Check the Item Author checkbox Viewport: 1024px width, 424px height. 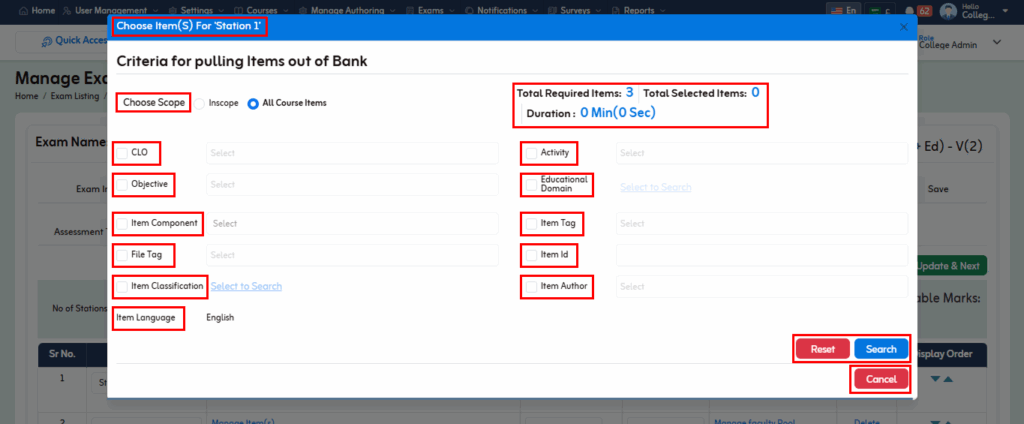[531, 287]
